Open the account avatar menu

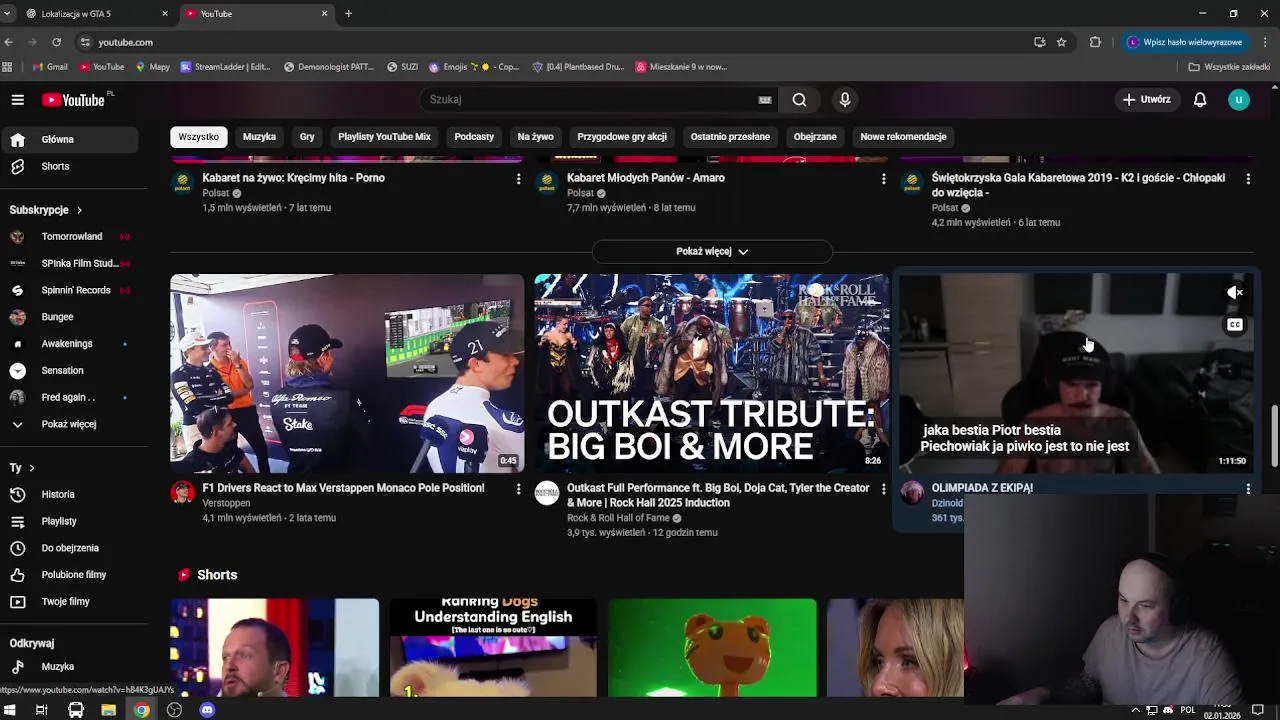pos(1239,99)
